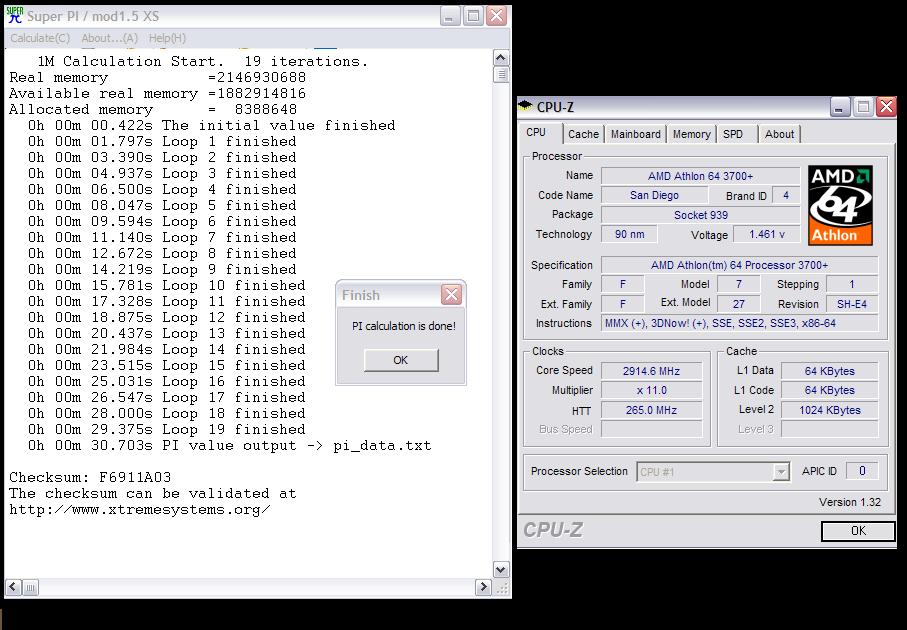Screen dimensions: 907x630
Task: Click the Brand ID value 4
Action: pyautogui.click(x=786, y=196)
